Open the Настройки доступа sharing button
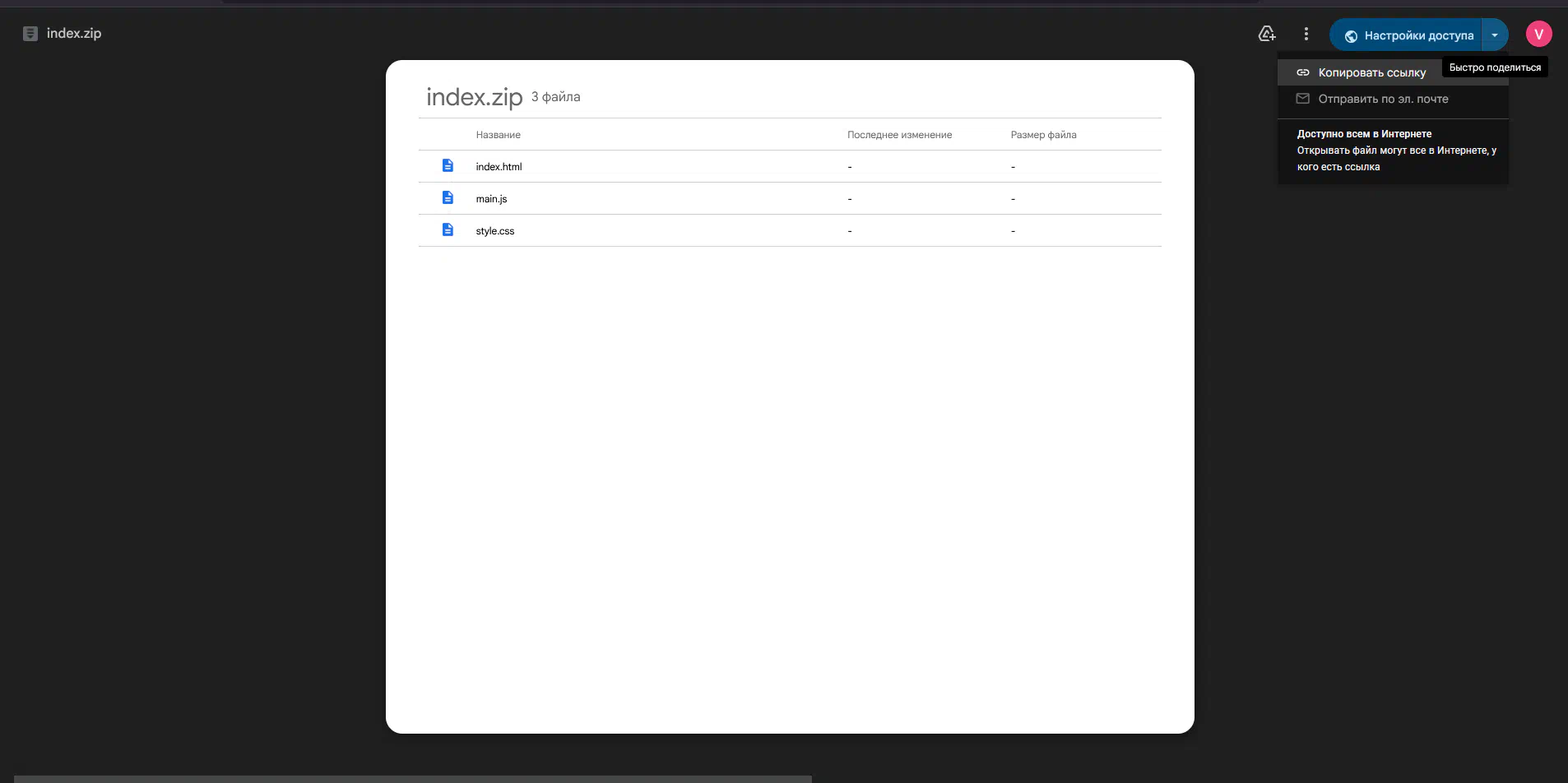Viewport: 1568px width, 783px height. click(x=1408, y=35)
